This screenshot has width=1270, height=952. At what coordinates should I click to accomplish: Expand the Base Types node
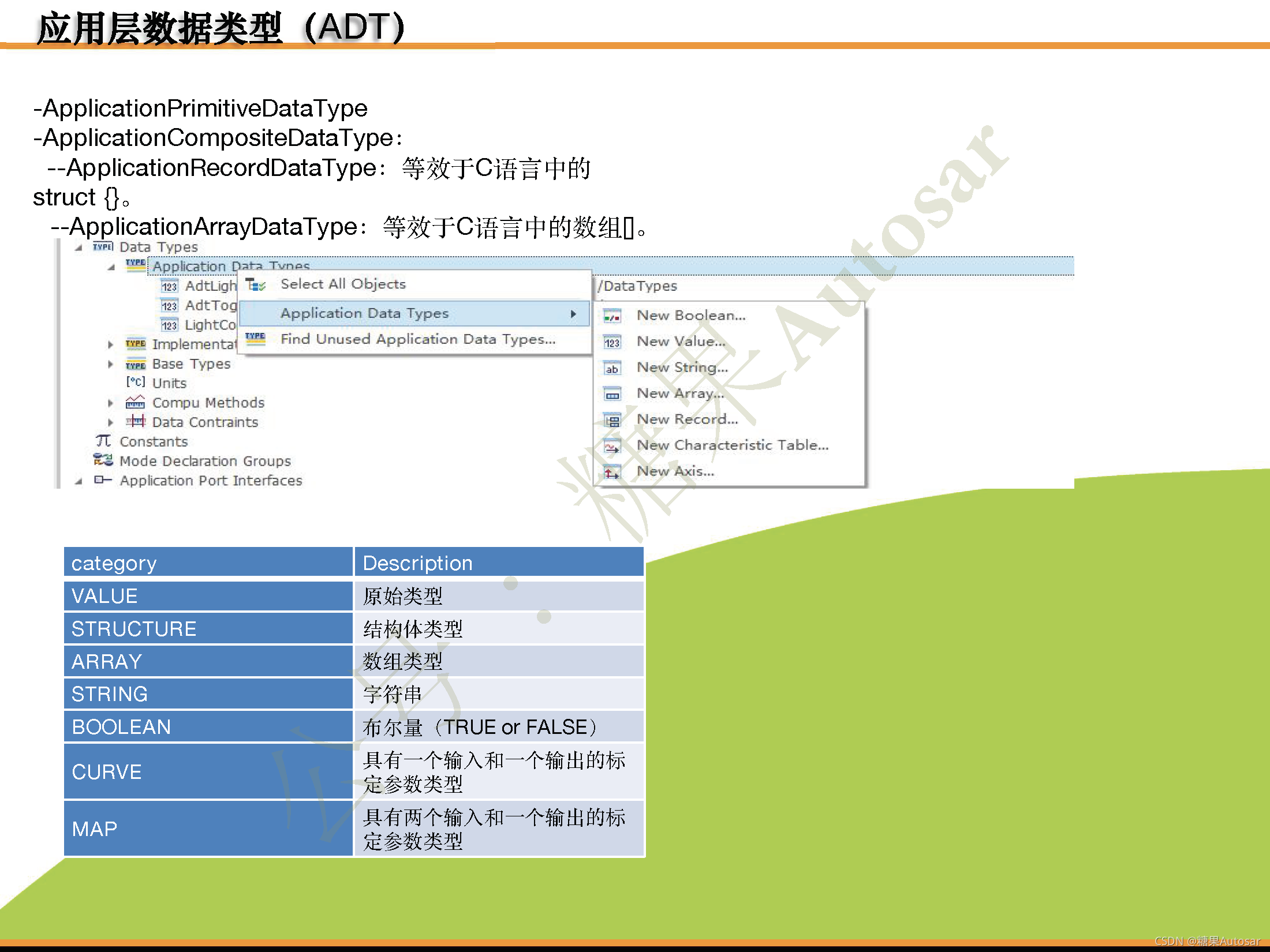[x=110, y=364]
